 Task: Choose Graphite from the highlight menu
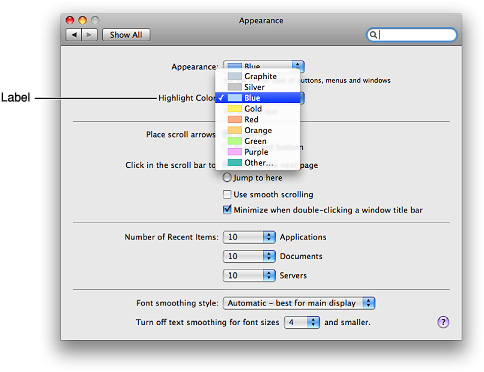pos(258,76)
